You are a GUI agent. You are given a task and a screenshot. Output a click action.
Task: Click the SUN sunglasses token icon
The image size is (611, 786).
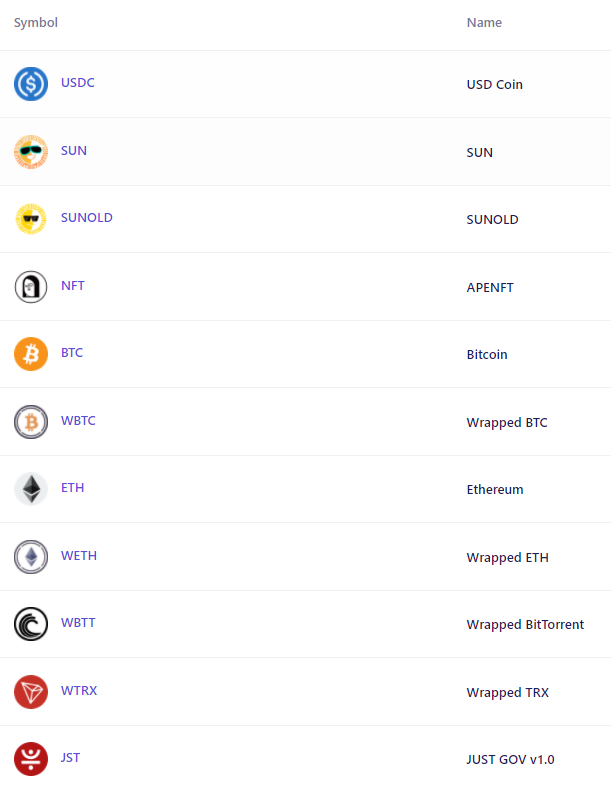click(31, 151)
